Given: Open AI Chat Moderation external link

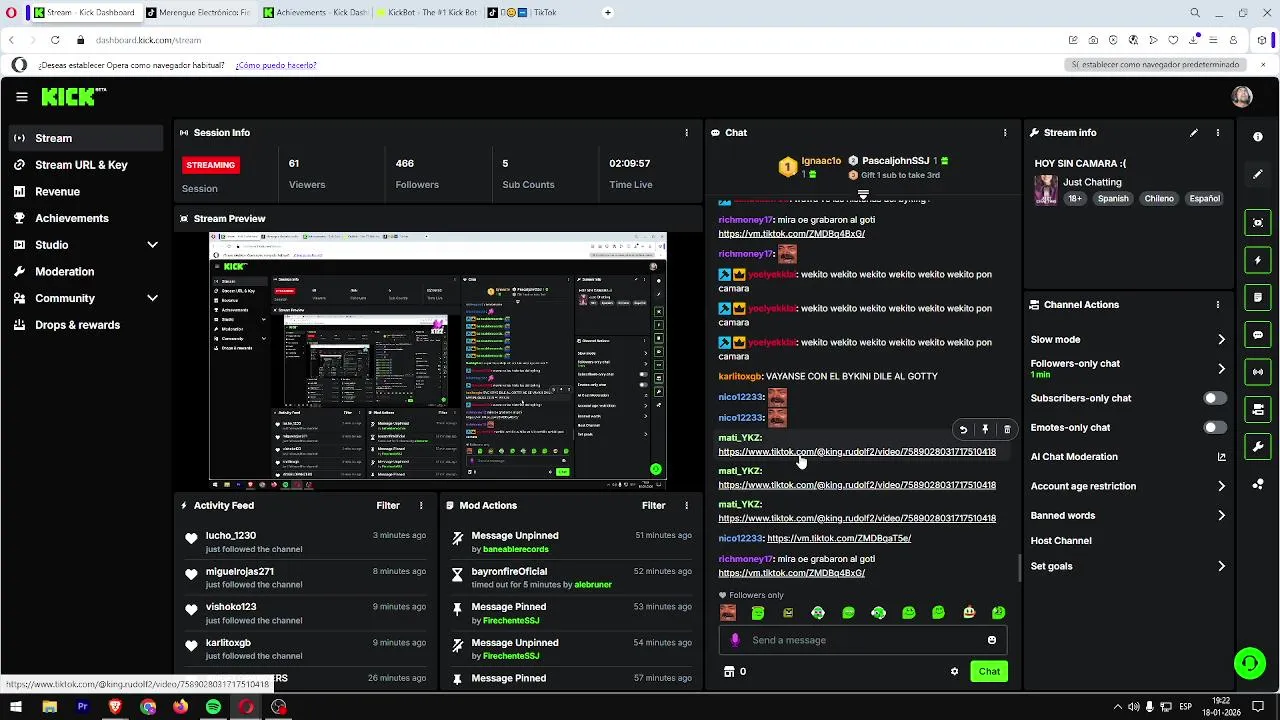Looking at the screenshot, I should coord(1221,457).
